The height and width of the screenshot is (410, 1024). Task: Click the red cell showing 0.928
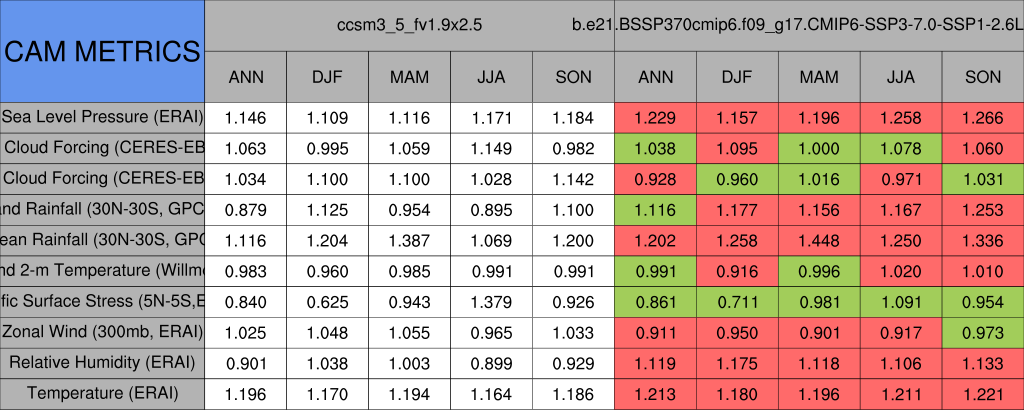[x=655, y=179]
